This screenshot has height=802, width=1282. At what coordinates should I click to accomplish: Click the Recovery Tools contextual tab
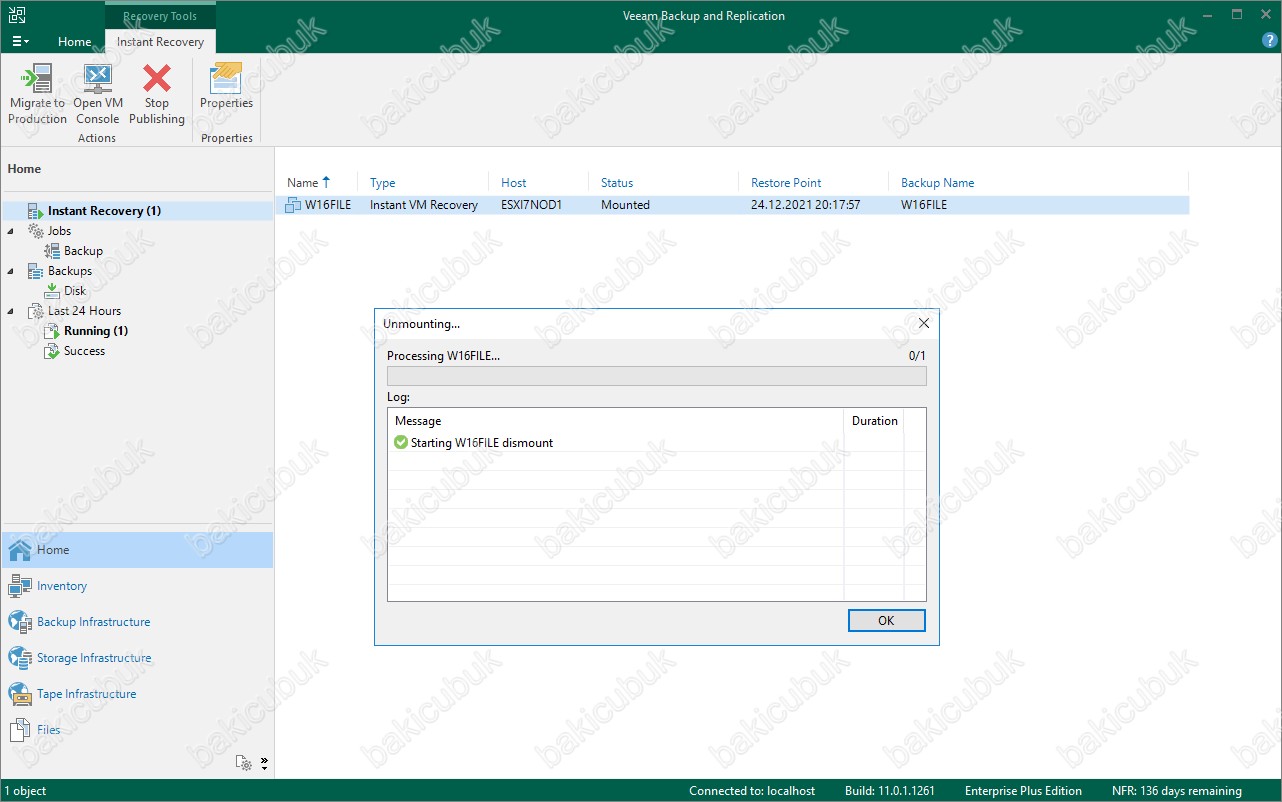point(160,16)
